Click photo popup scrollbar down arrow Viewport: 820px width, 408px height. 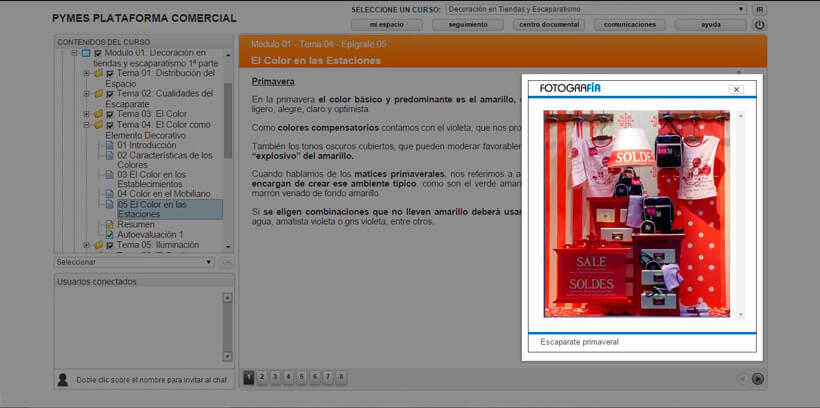[x=739, y=314]
